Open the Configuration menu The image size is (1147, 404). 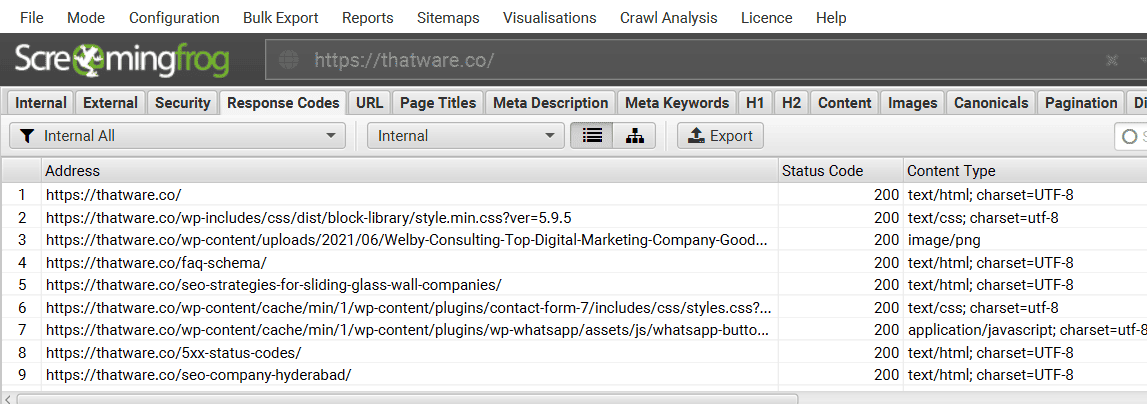tap(174, 18)
